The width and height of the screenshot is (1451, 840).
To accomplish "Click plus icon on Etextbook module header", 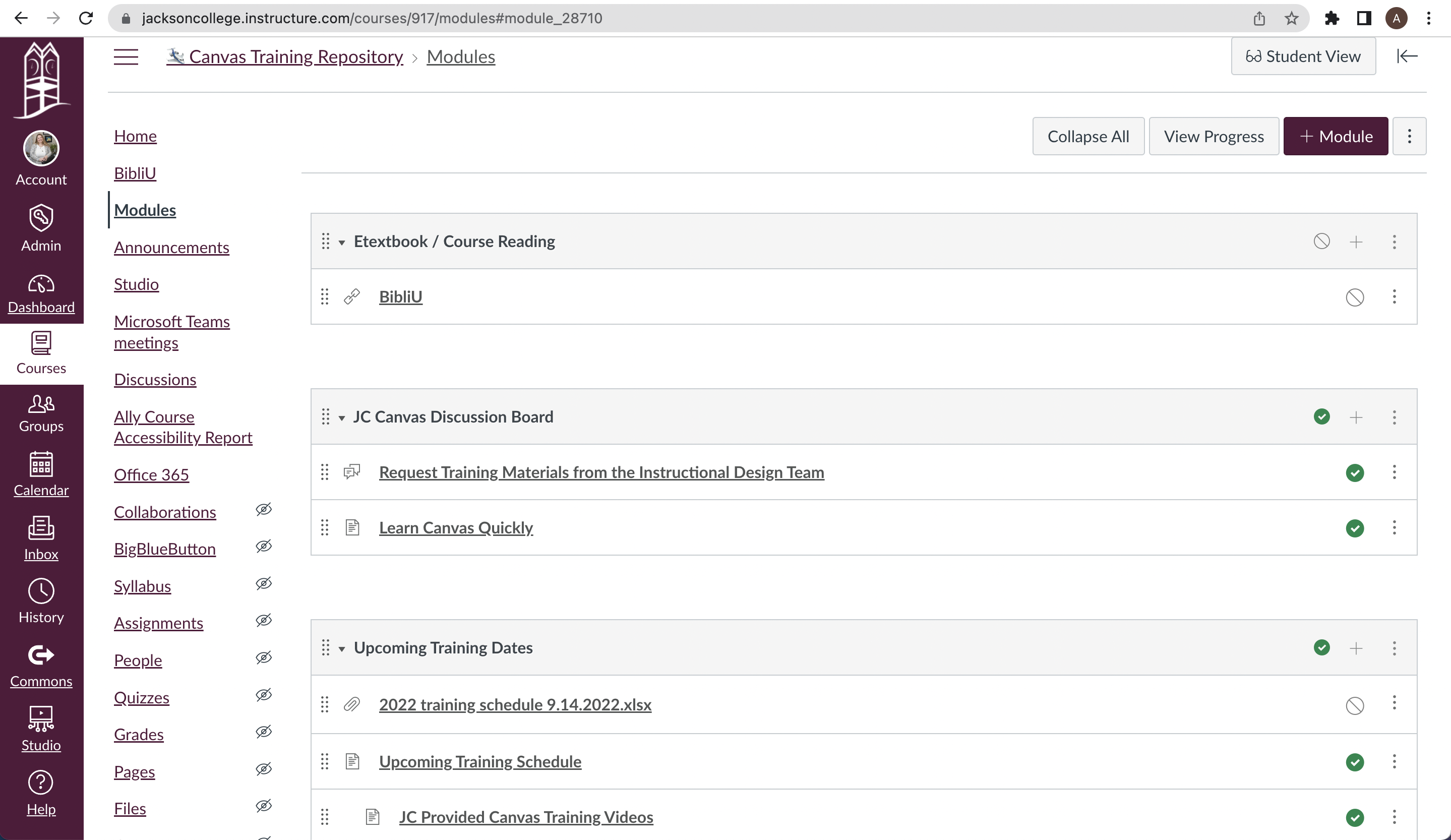I will (1356, 242).
